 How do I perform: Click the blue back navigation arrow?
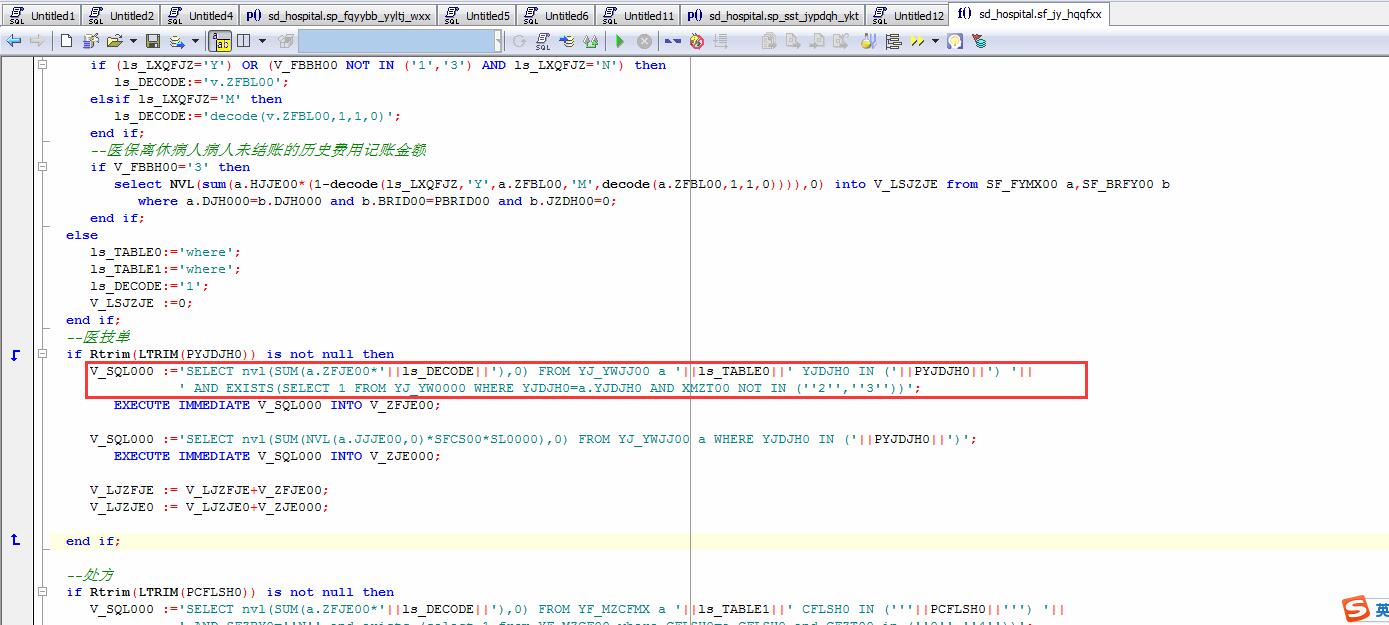point(13,41)
